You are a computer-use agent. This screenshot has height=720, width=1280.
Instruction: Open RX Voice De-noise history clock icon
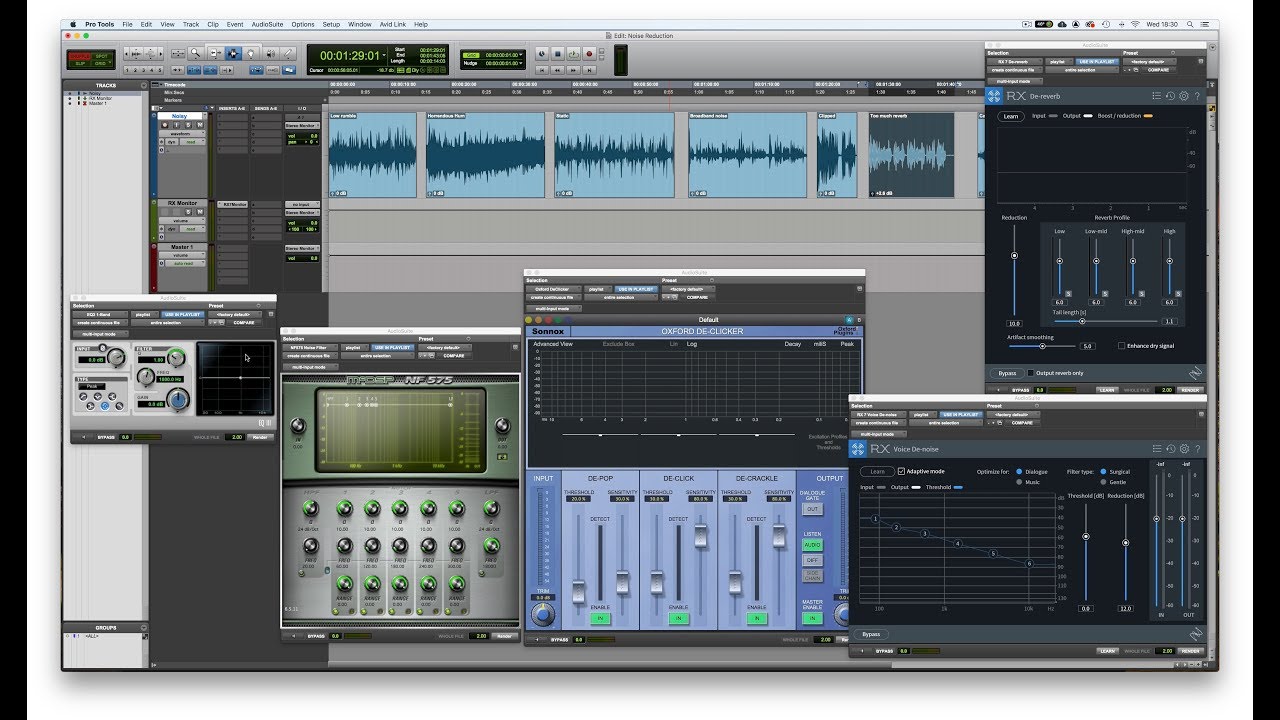tap(1171, 449)
